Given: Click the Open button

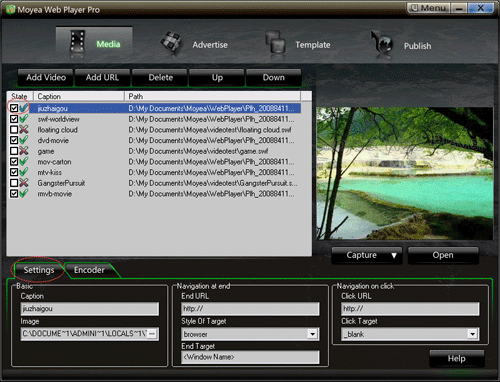Looking at the screenshot, I should 443,255.
